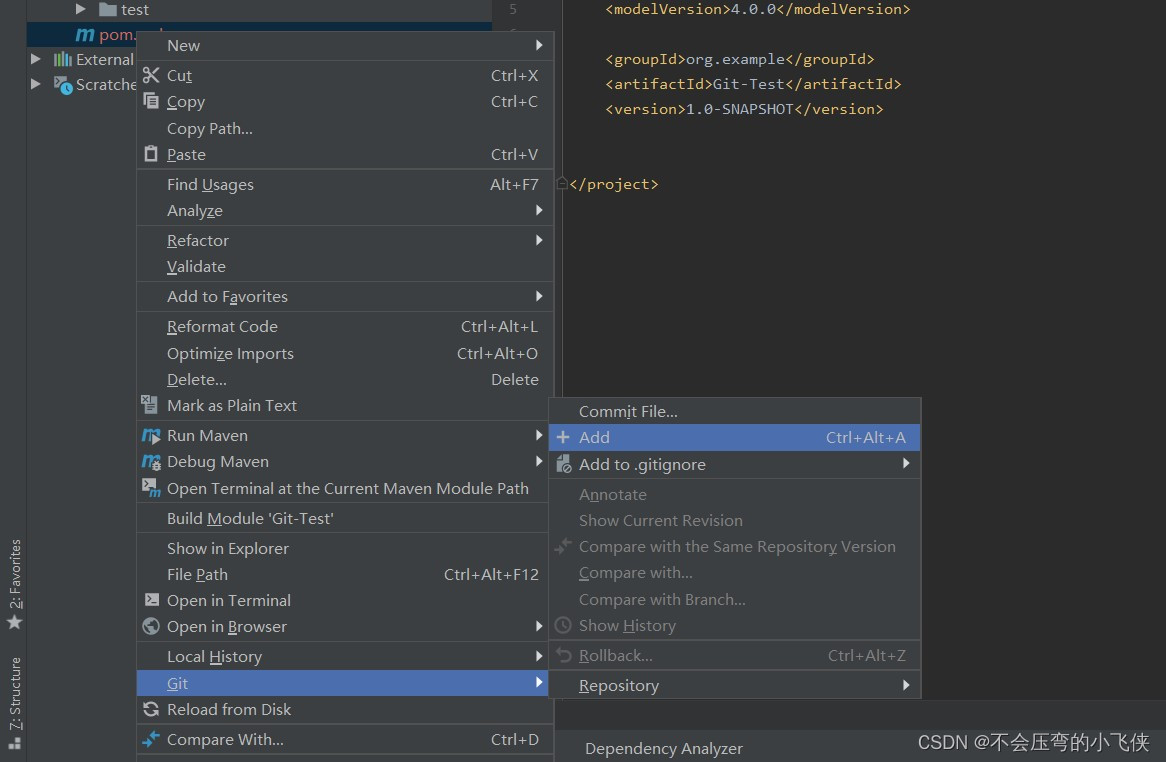
Task: Click the Run Maven icon
Action: (151, 436)
